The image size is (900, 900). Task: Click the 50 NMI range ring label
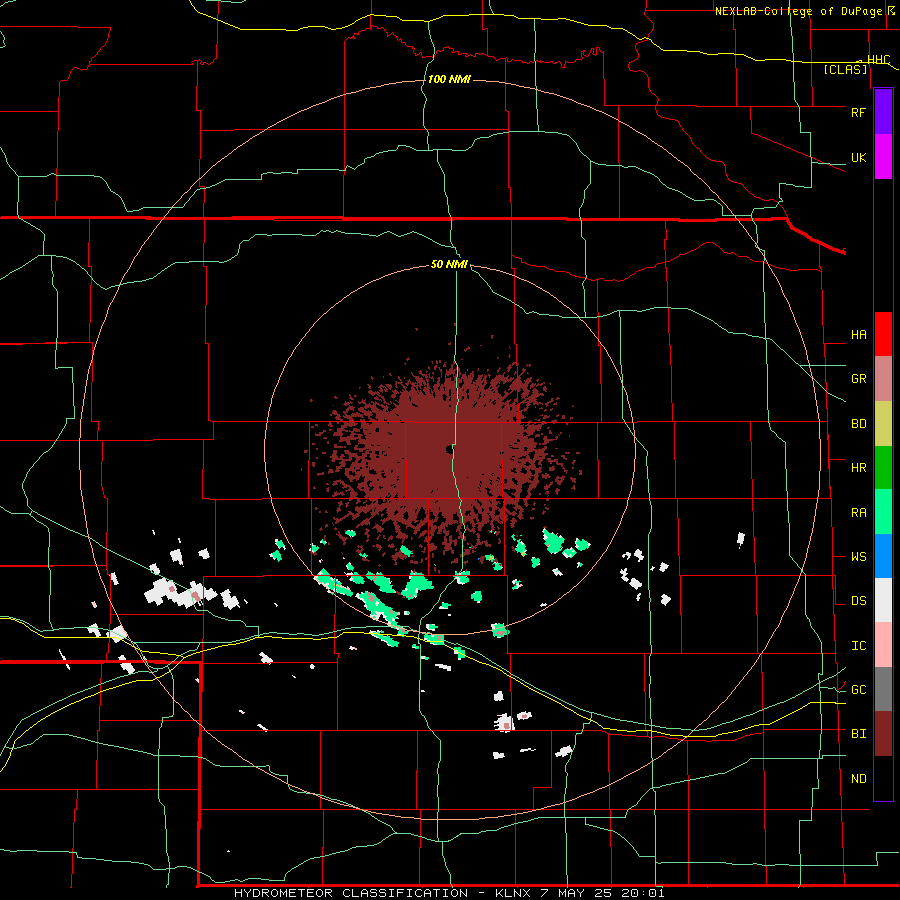click(x=449, y=265)
